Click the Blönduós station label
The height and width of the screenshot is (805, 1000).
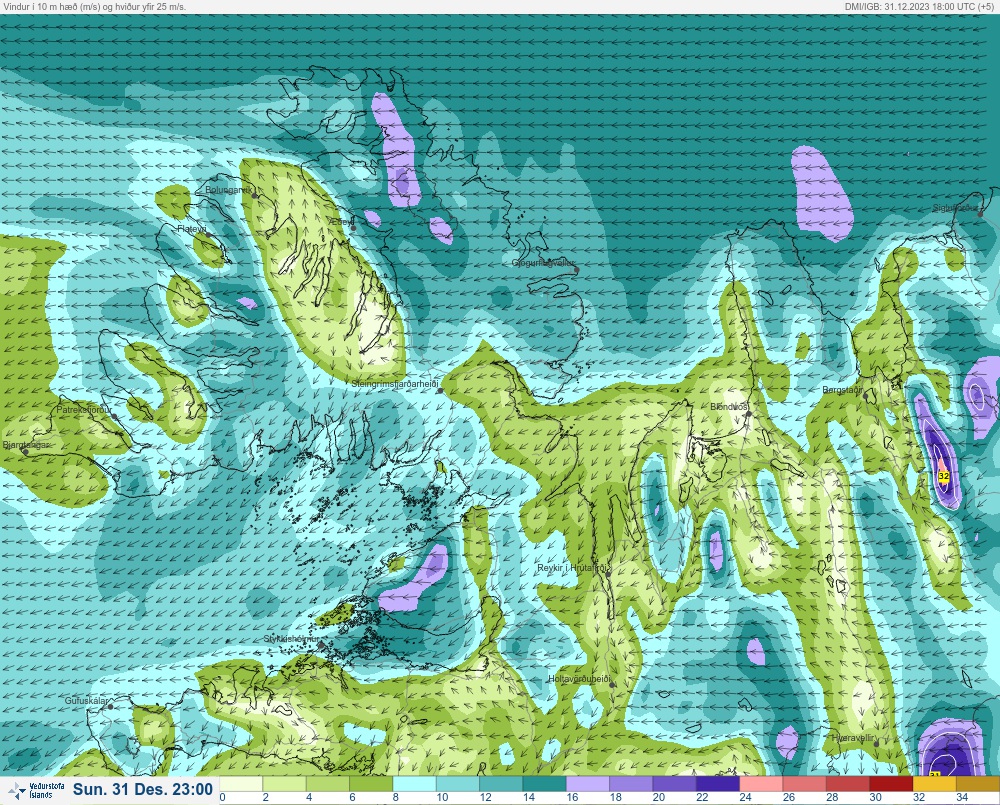729,406
